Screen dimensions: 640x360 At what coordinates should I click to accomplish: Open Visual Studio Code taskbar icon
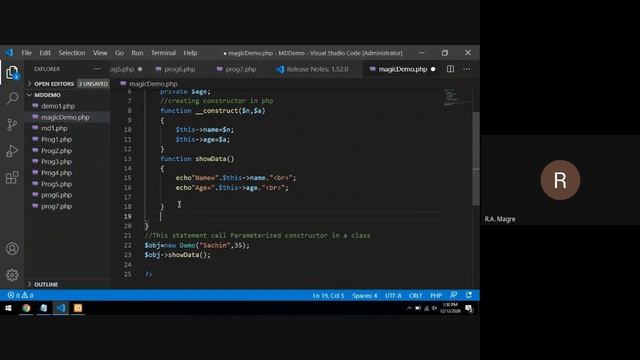tap(60, 308)
